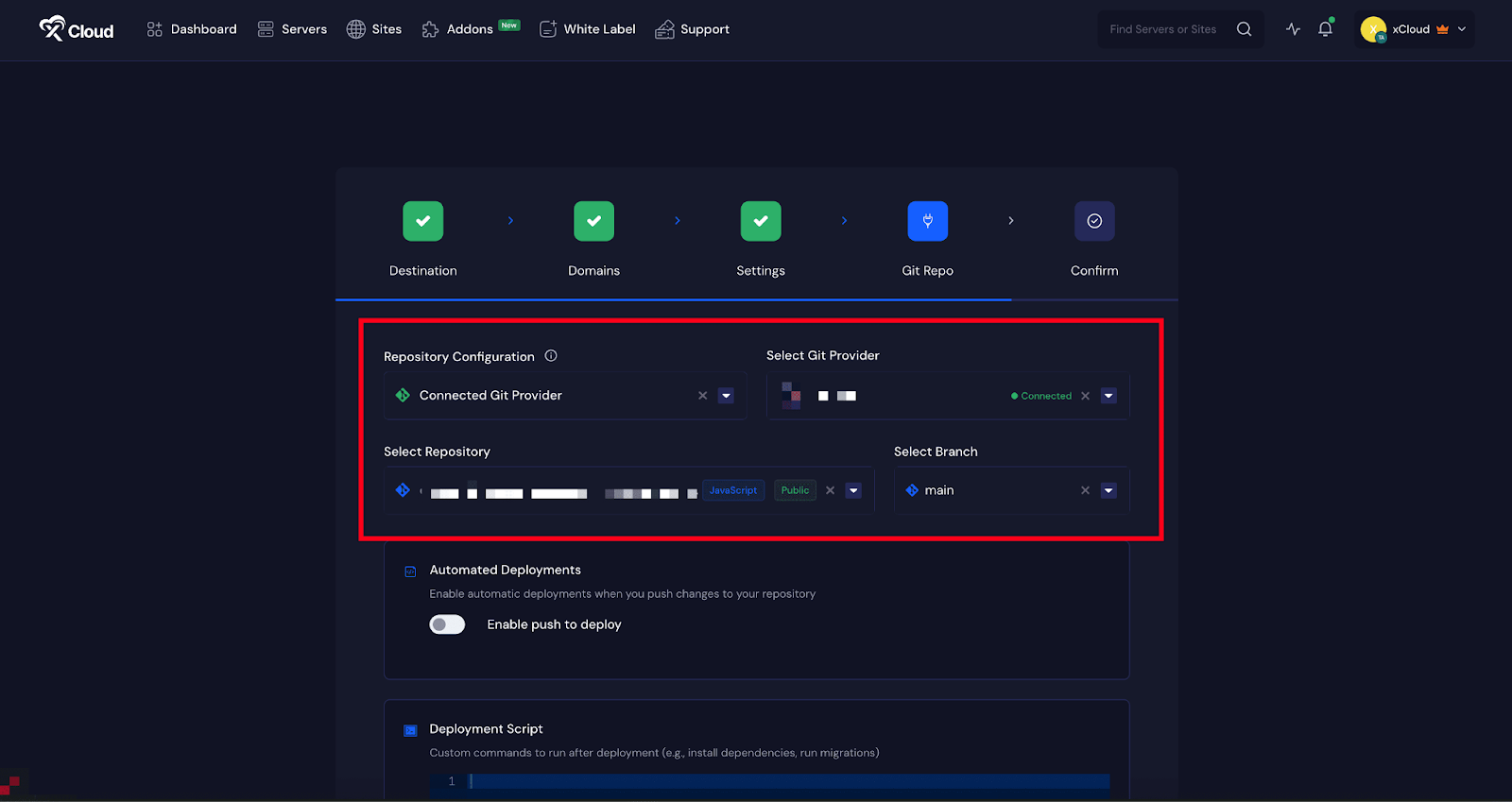Viewport: 1512px width, 802px height.
Task: Expand the Select Repository dropdown arrow
Action: point(853,490)
